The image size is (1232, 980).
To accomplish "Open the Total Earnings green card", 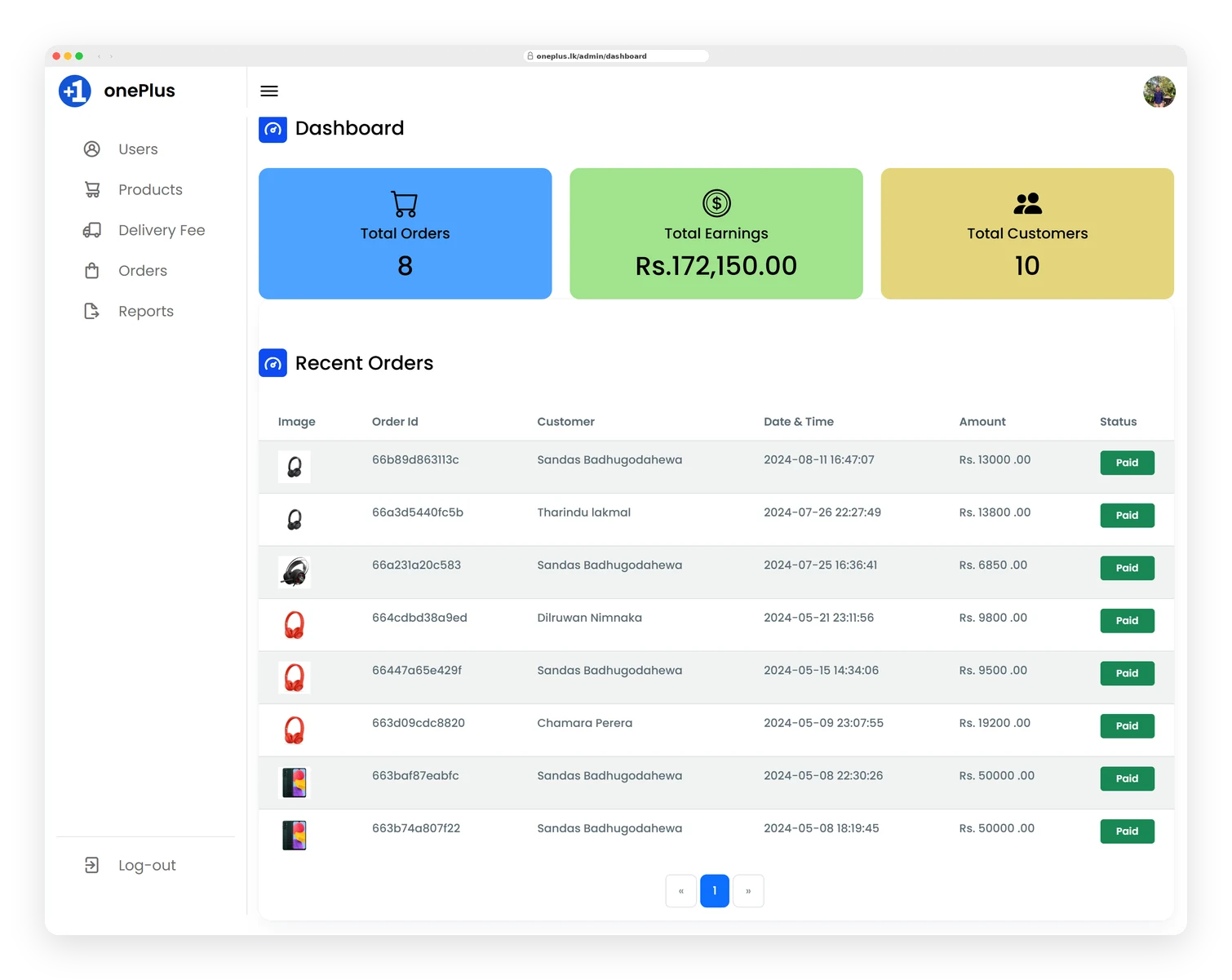I will click(716, 233).
